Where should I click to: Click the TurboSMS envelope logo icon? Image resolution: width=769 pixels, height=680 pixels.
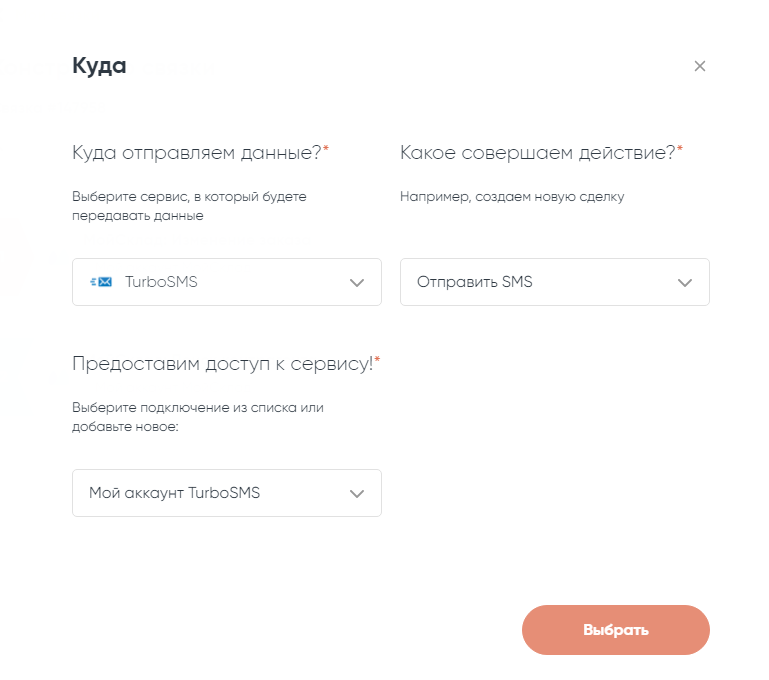click(x=100, y=282)
